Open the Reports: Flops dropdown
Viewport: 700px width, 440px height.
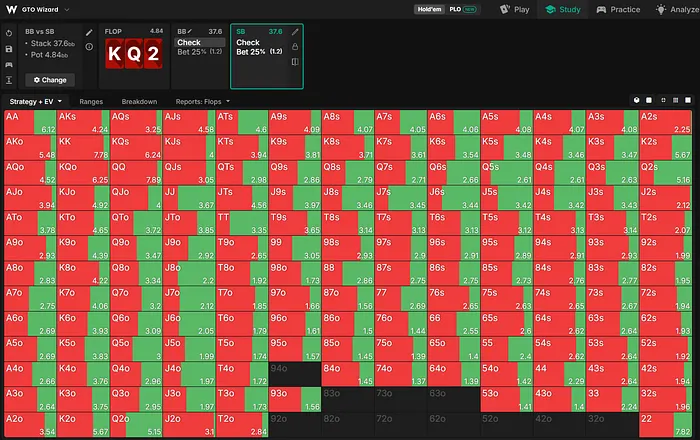(203, 102)
